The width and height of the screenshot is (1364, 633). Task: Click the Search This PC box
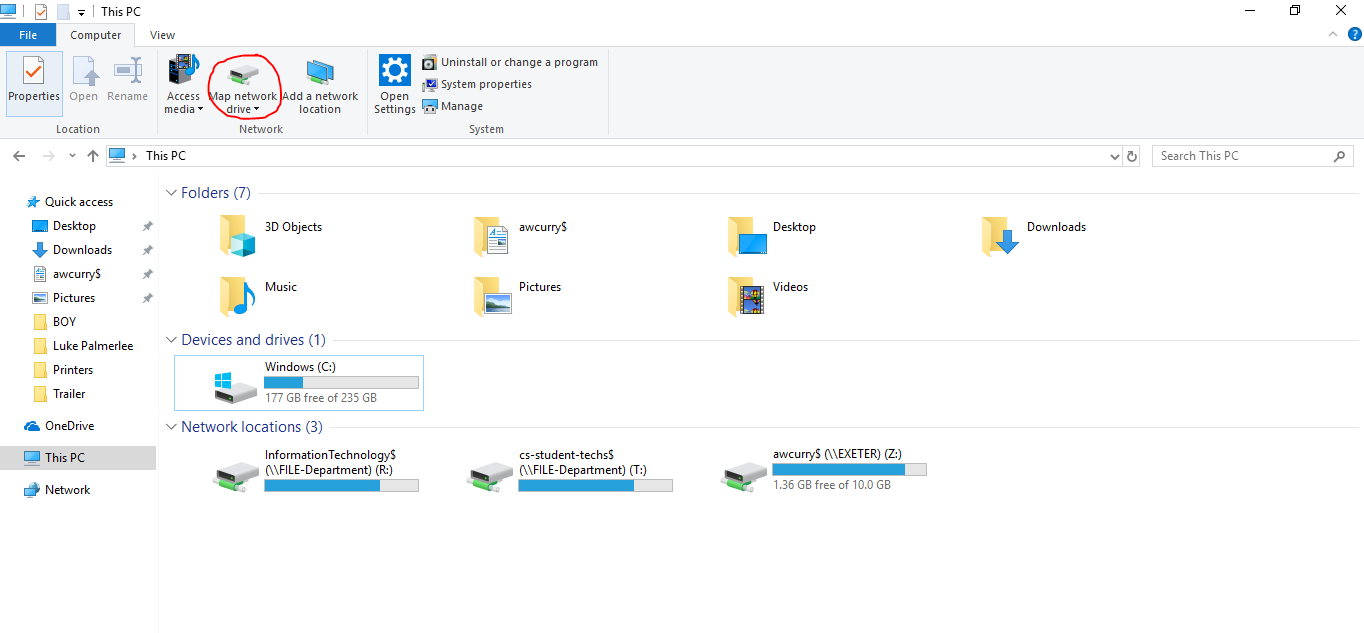(x=1252, y=156)
